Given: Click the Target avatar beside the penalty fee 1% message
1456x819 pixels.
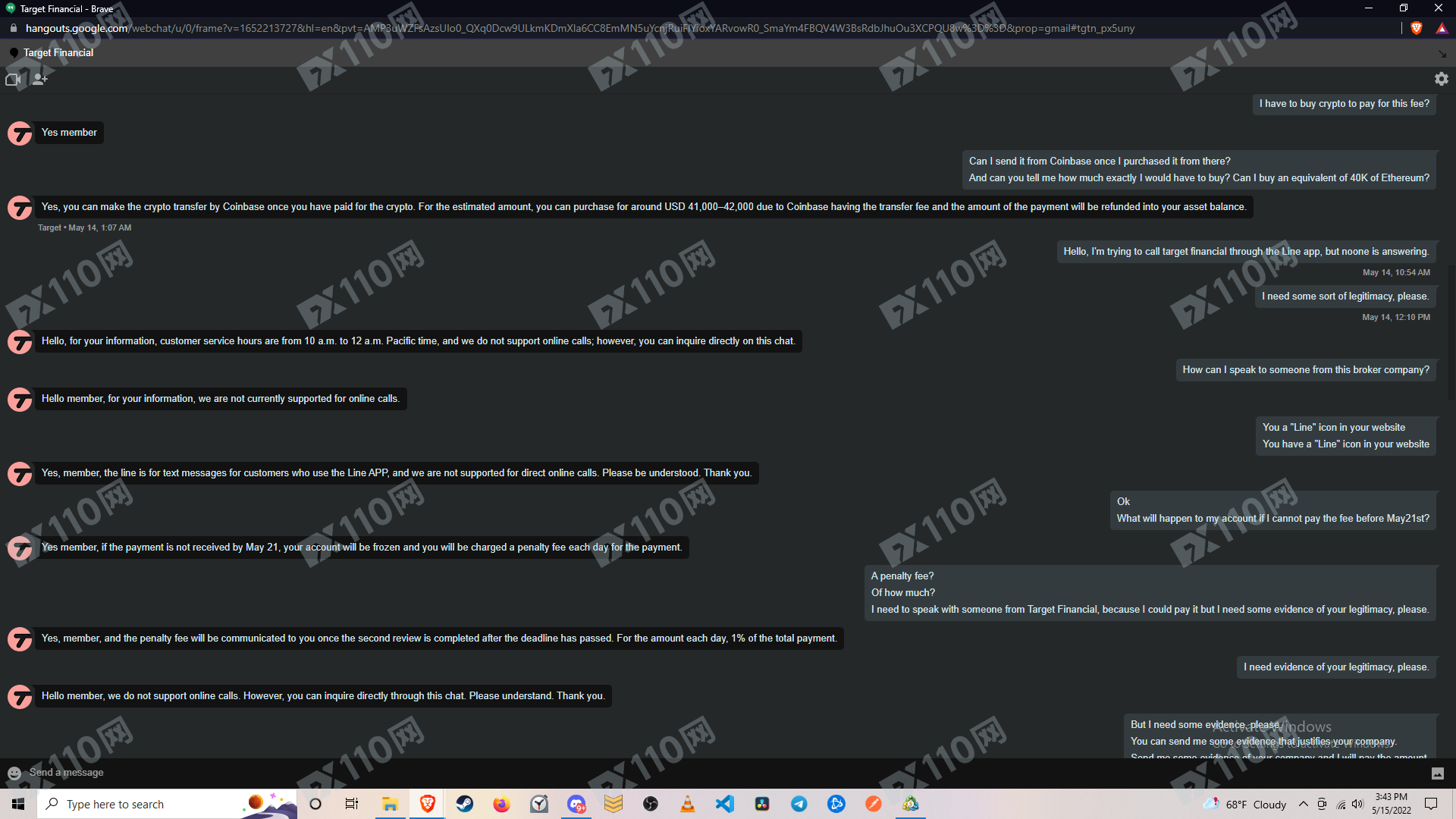Looking at the screenshot, I should [x=20, y=640].
